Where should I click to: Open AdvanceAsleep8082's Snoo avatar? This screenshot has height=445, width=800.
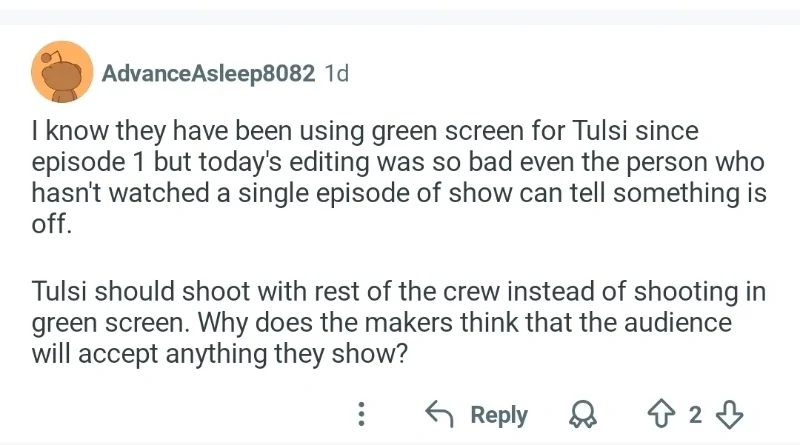pyautogui.click(x=62, y=74)
